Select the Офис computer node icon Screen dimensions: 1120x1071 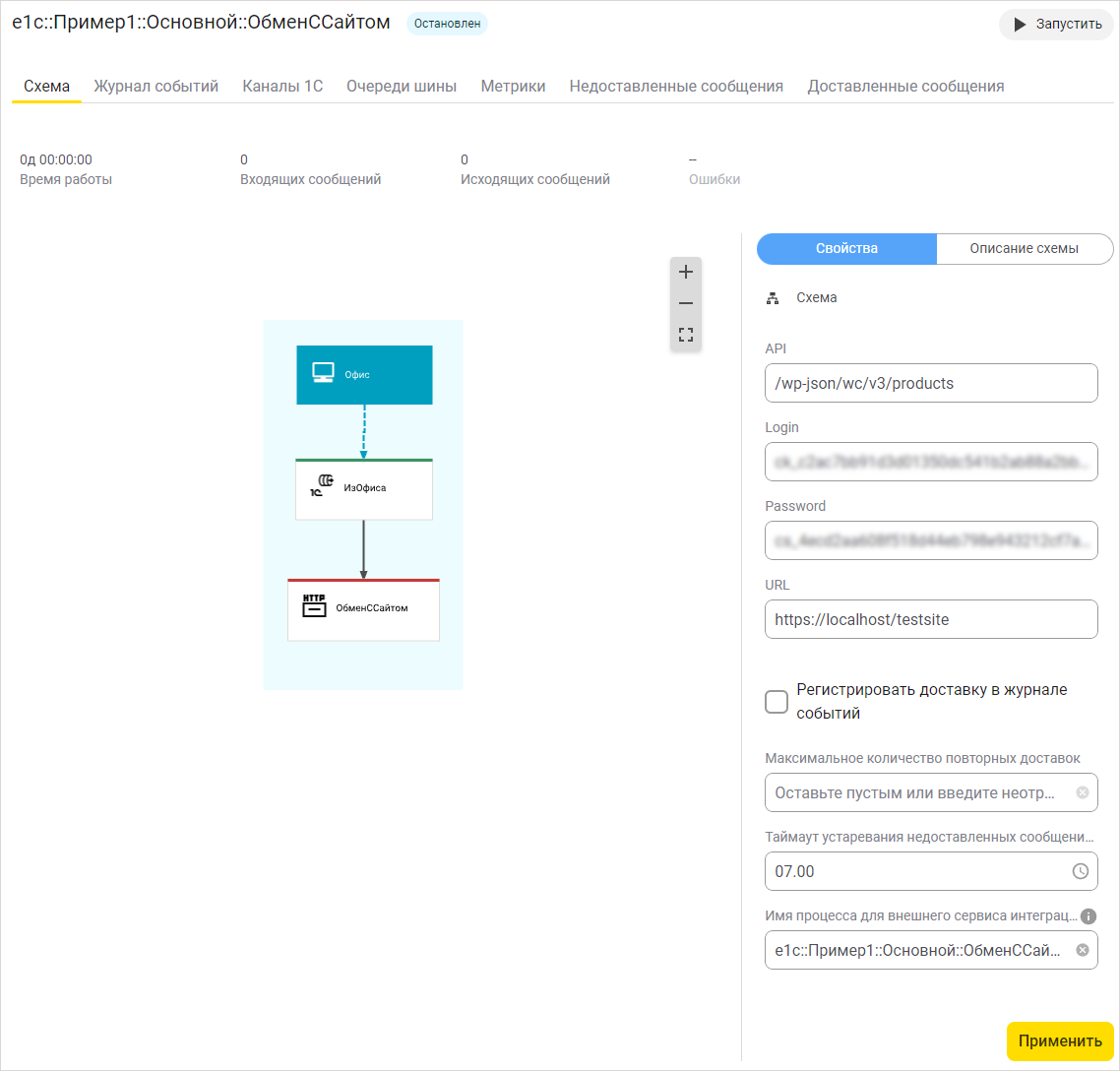[x=323, y=373]
